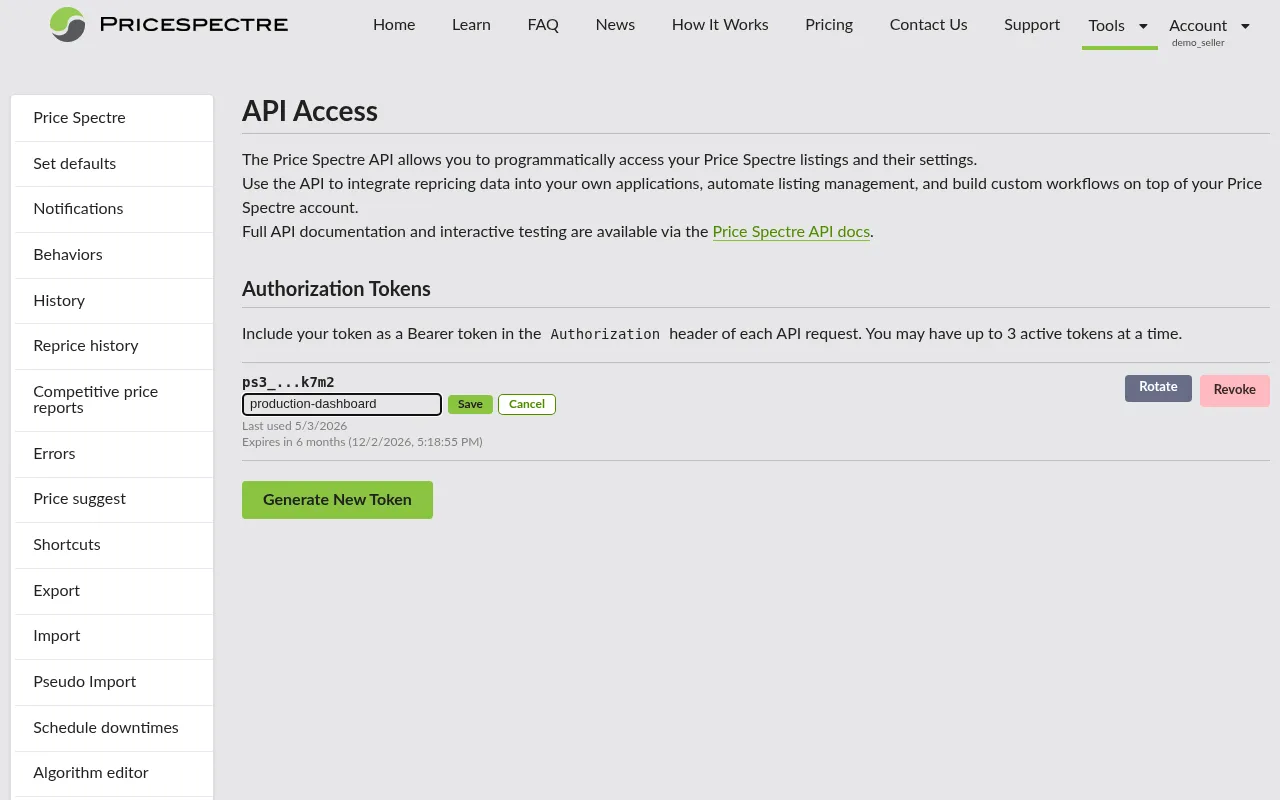The height and width of the screenshot is (800, 1280).
Task: Open Competitive price reports in sidebar
Action: click(x=112, y=400)
